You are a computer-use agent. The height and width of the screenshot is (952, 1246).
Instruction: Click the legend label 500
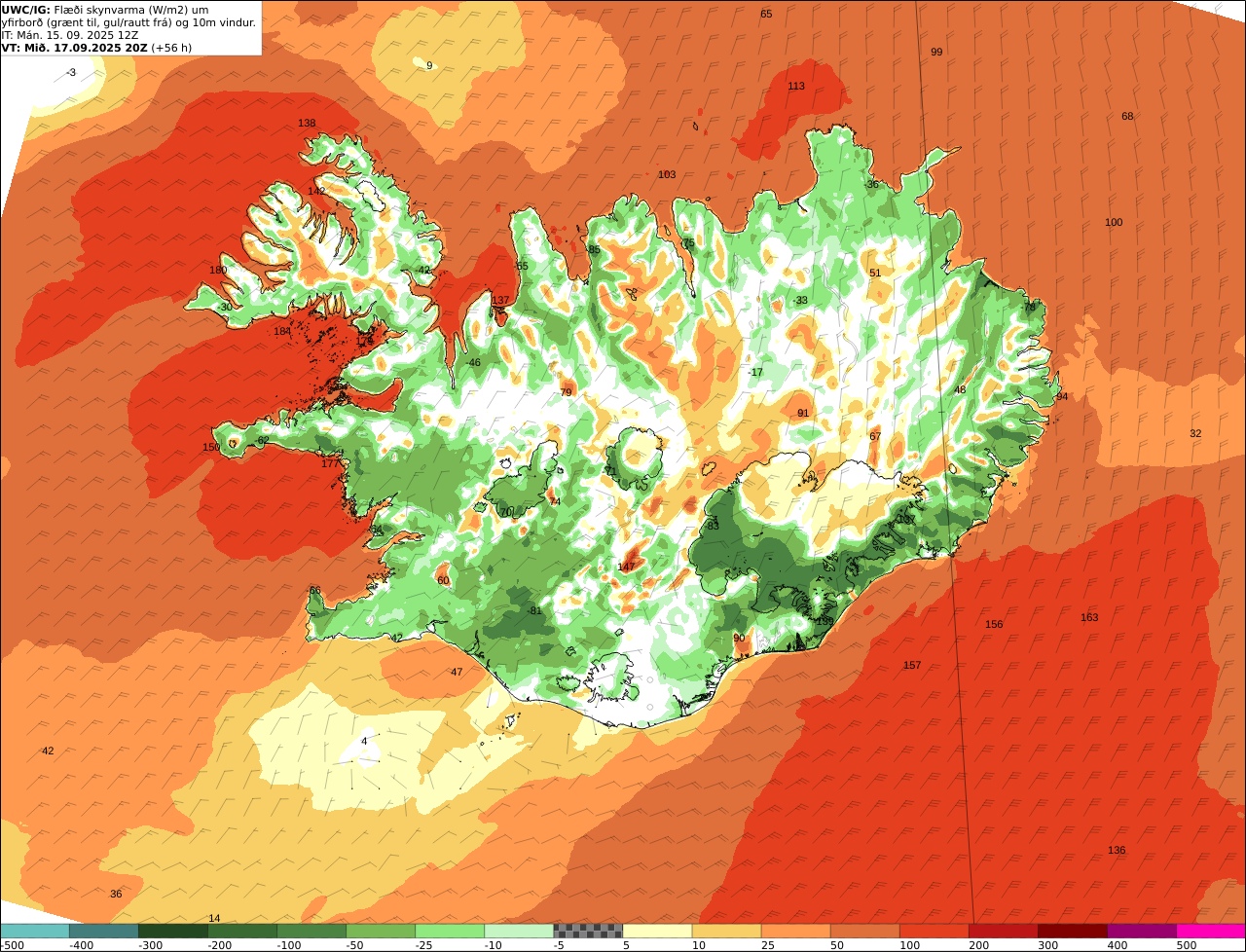point(1187,944)
